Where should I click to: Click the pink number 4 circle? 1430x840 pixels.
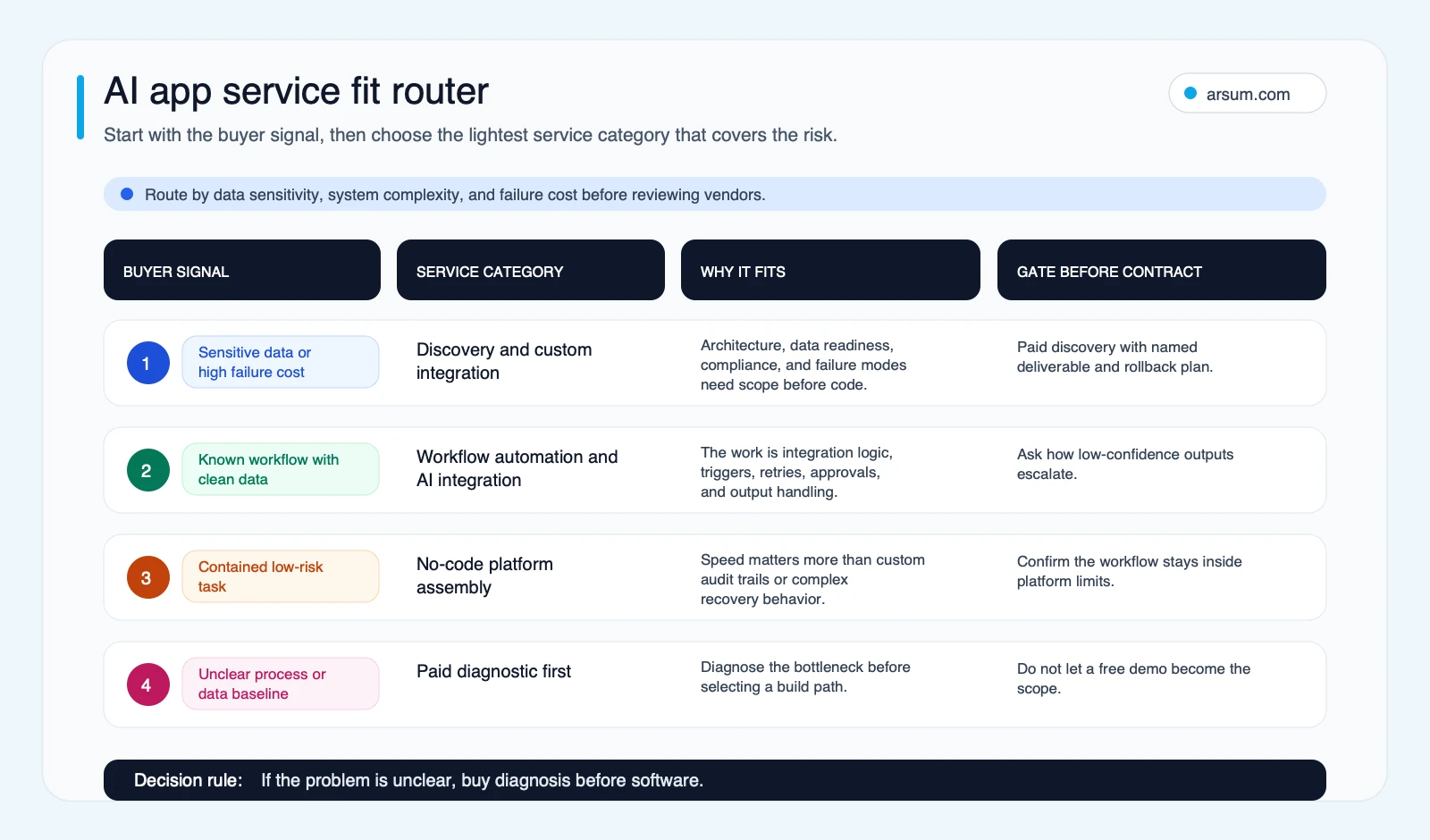148,685
